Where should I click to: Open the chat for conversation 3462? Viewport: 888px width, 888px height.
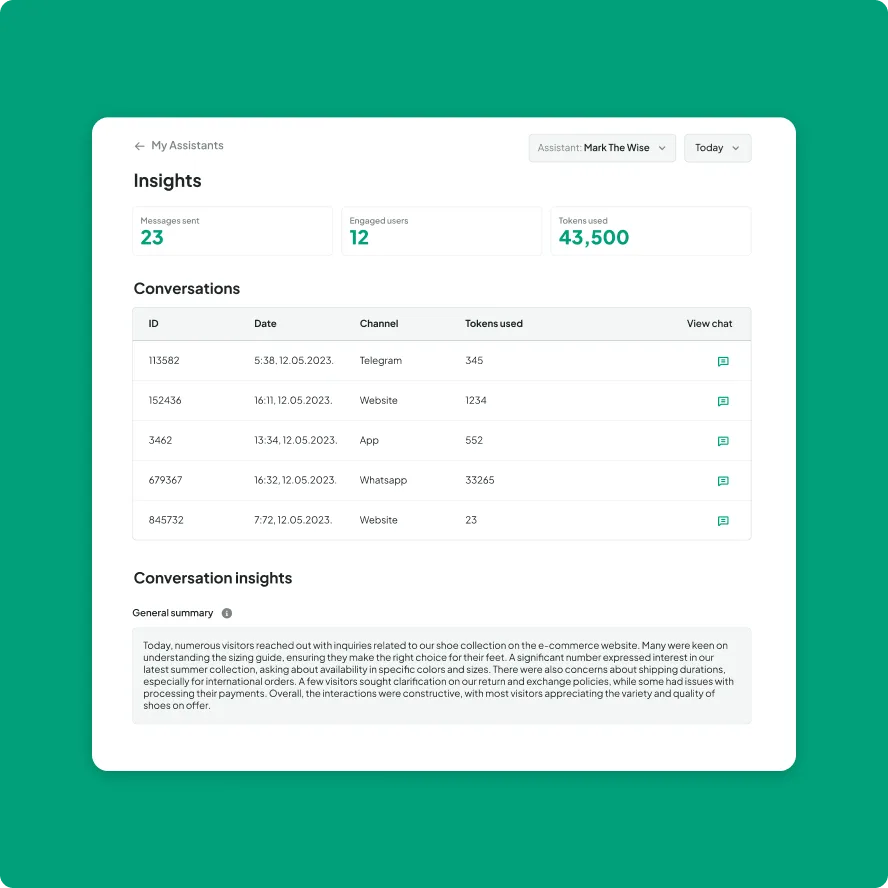[723, 441]
